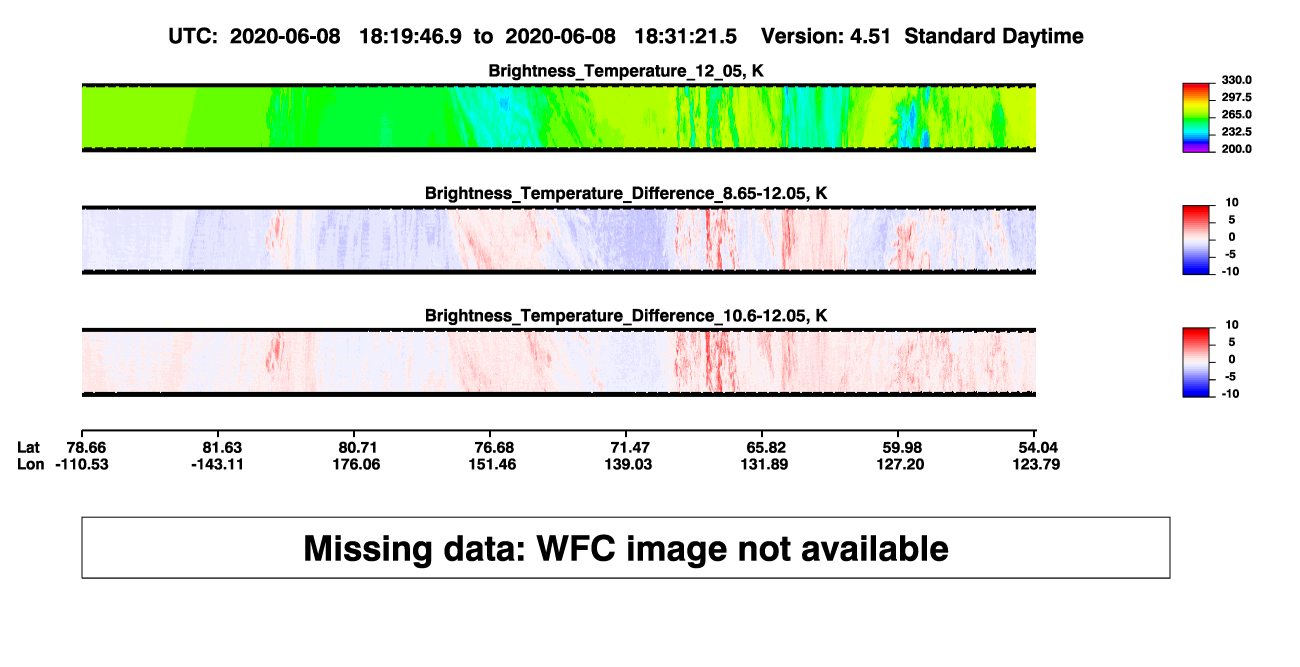The image size is (1300, 667).
Task: Click the 330.0 colorbar label
Action: click(1236, 80)
